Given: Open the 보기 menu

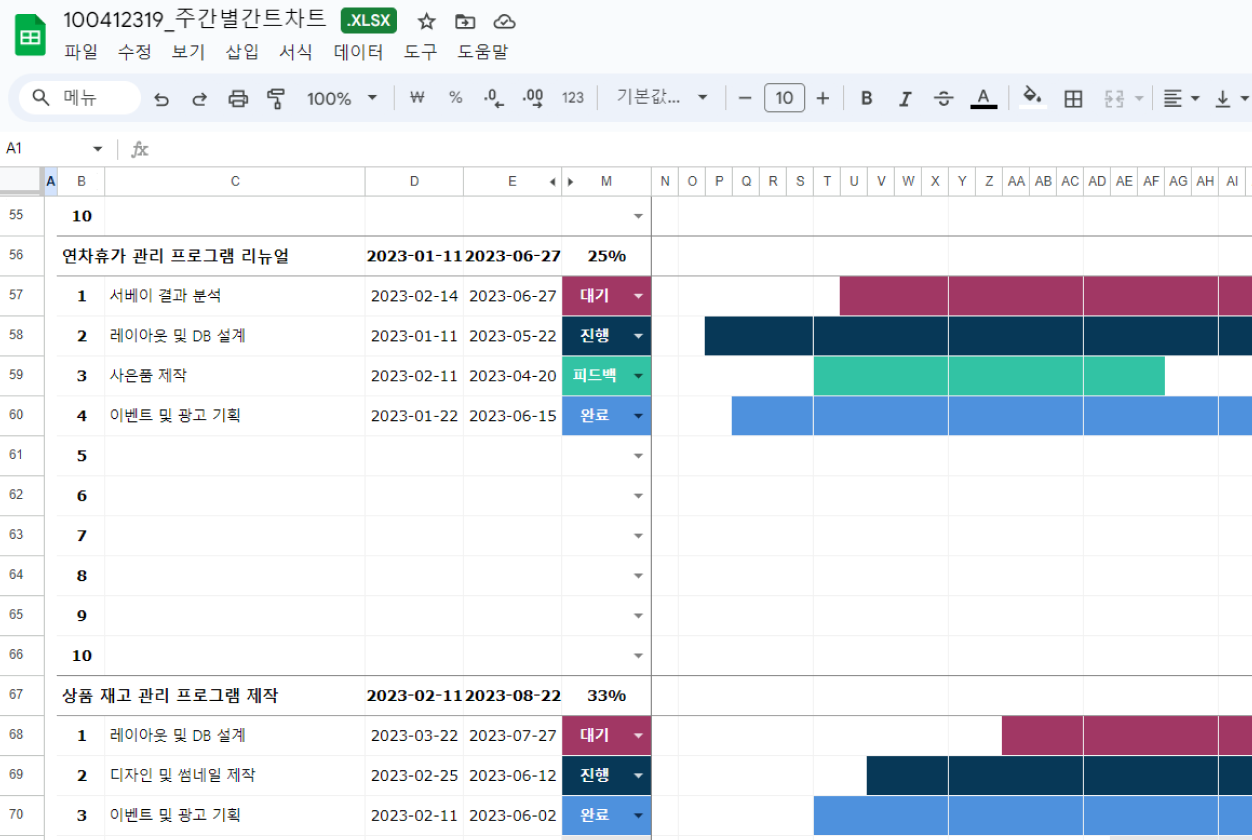Looking at the screenshot, I should (188, 52).
